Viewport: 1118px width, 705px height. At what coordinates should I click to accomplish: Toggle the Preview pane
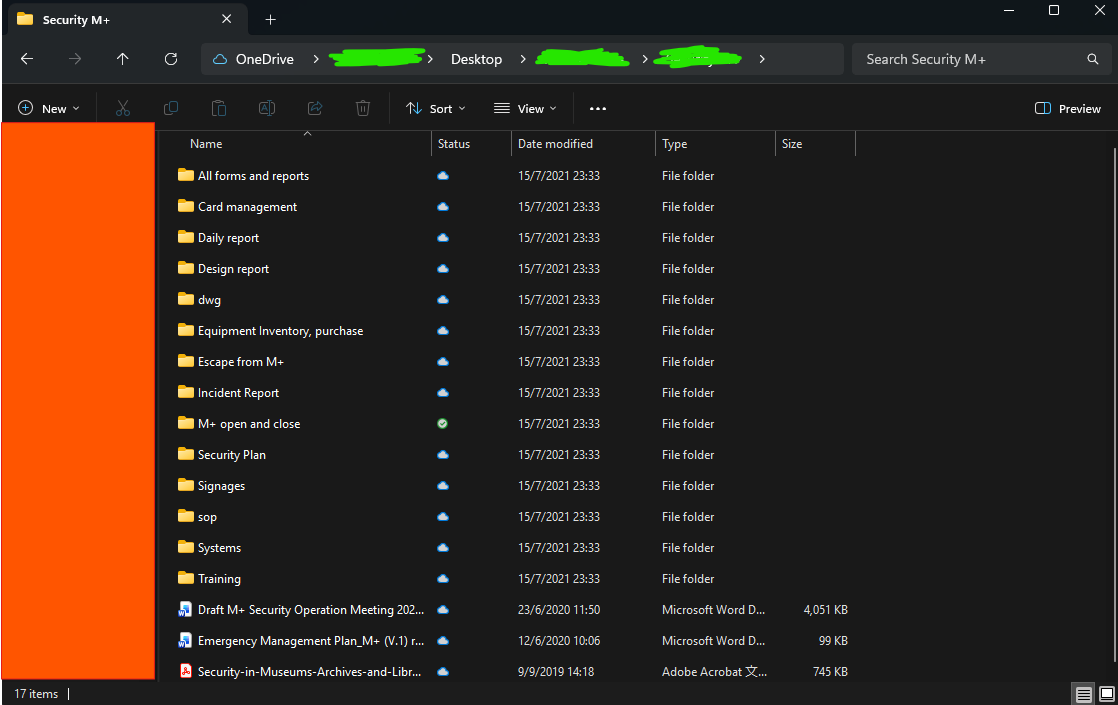(x=1067, y=108)
